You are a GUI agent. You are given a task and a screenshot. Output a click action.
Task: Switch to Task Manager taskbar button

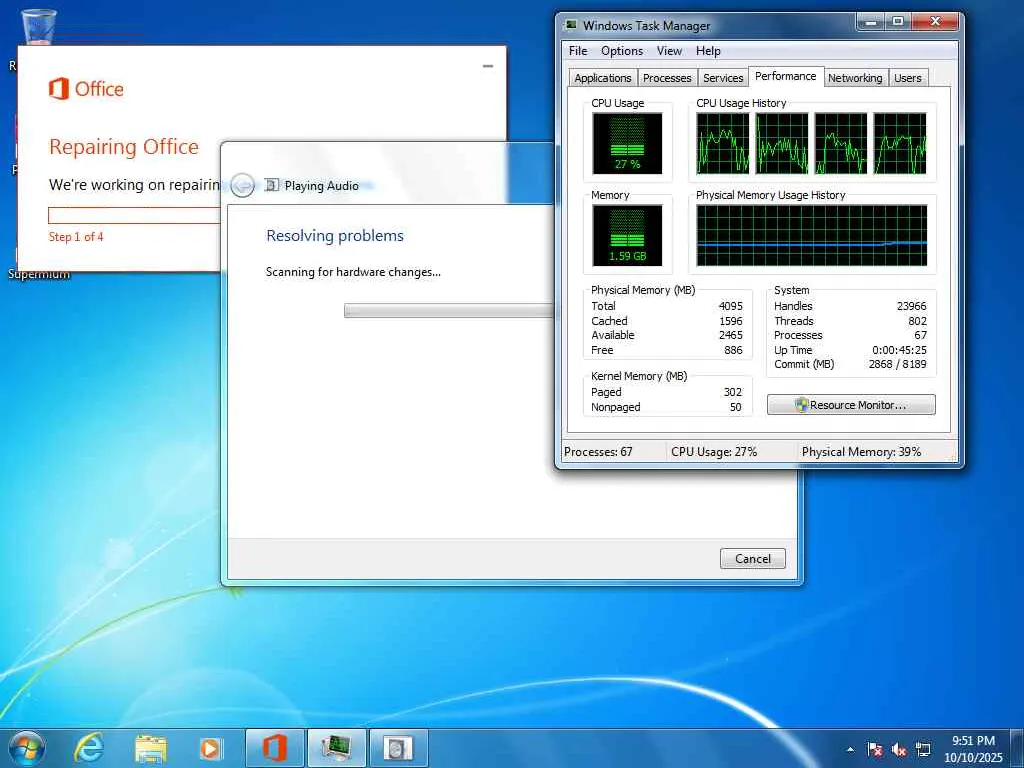[337, 748]
